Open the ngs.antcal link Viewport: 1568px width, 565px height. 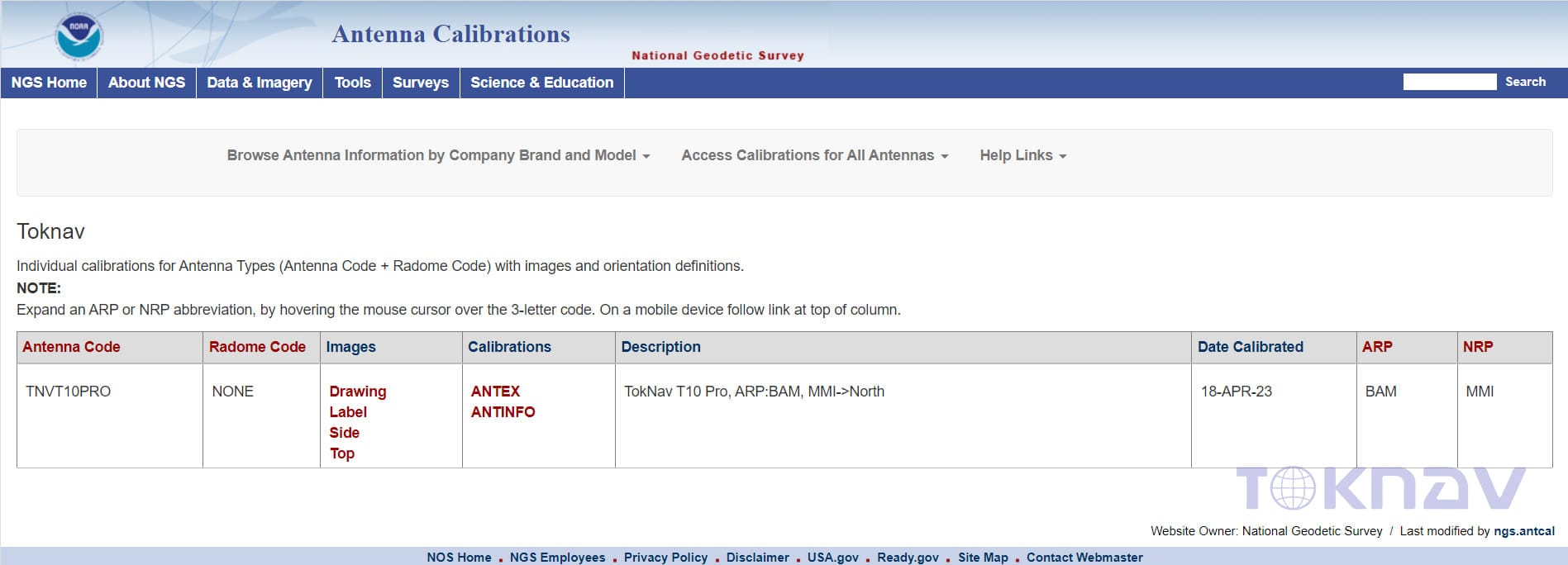click(x=1523, y=531)
